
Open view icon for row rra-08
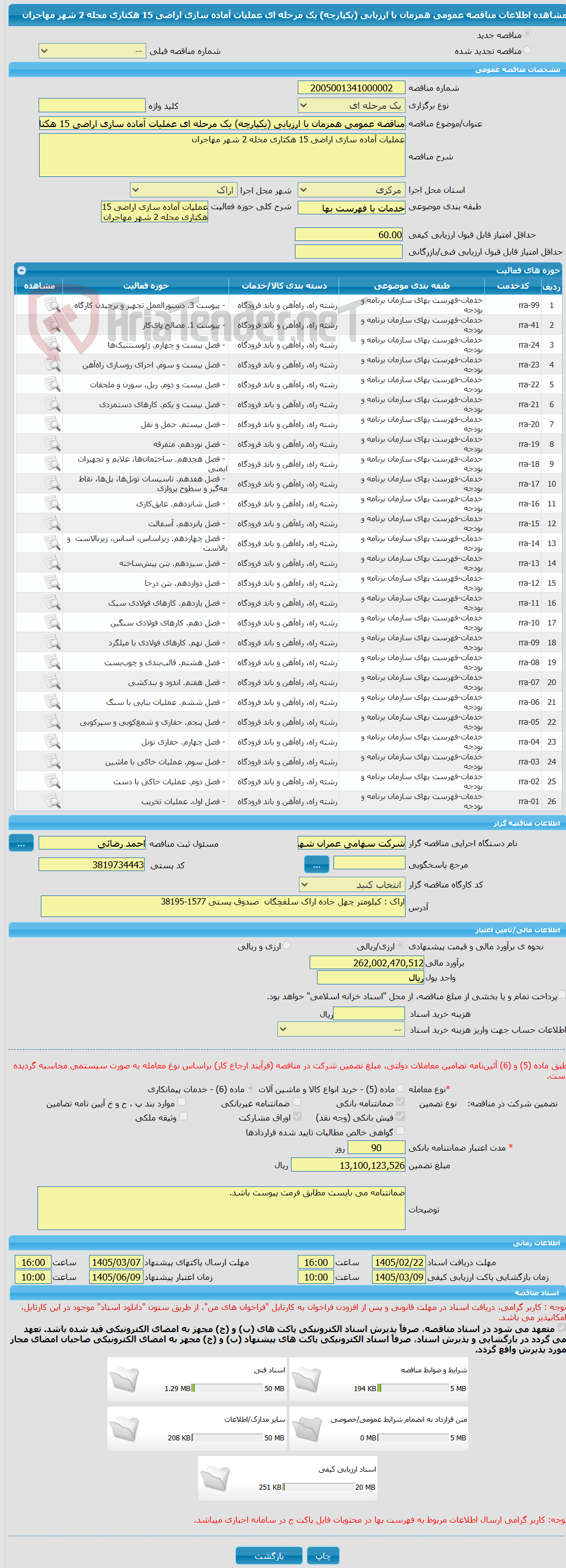[x=52, y=662]
